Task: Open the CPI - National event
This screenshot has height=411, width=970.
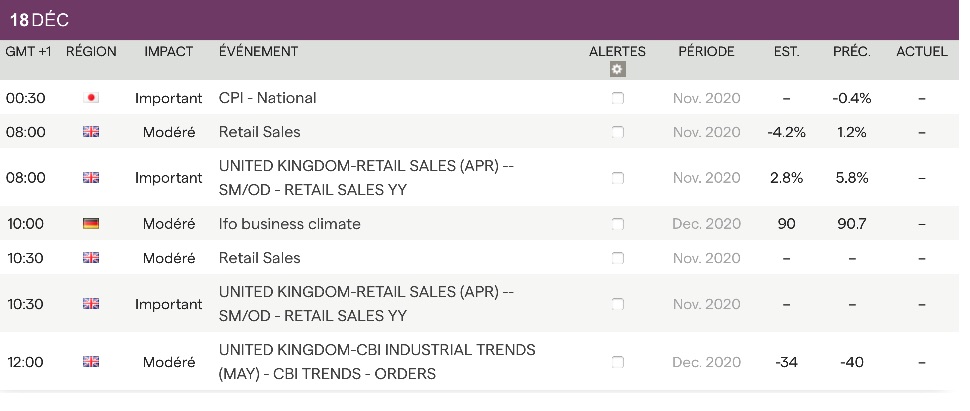Action: coord(267,98)
